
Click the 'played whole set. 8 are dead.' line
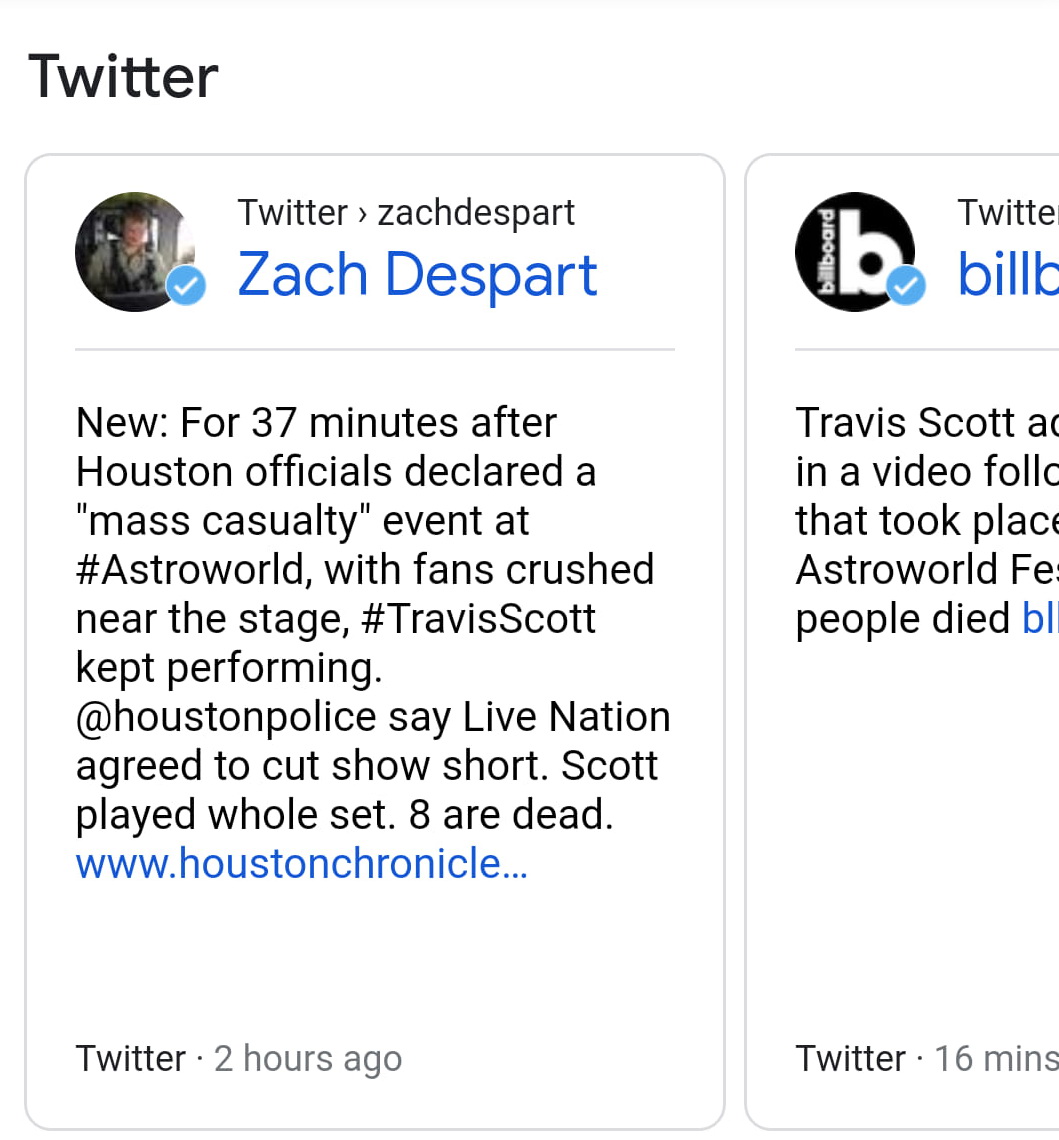pos(344,815)
